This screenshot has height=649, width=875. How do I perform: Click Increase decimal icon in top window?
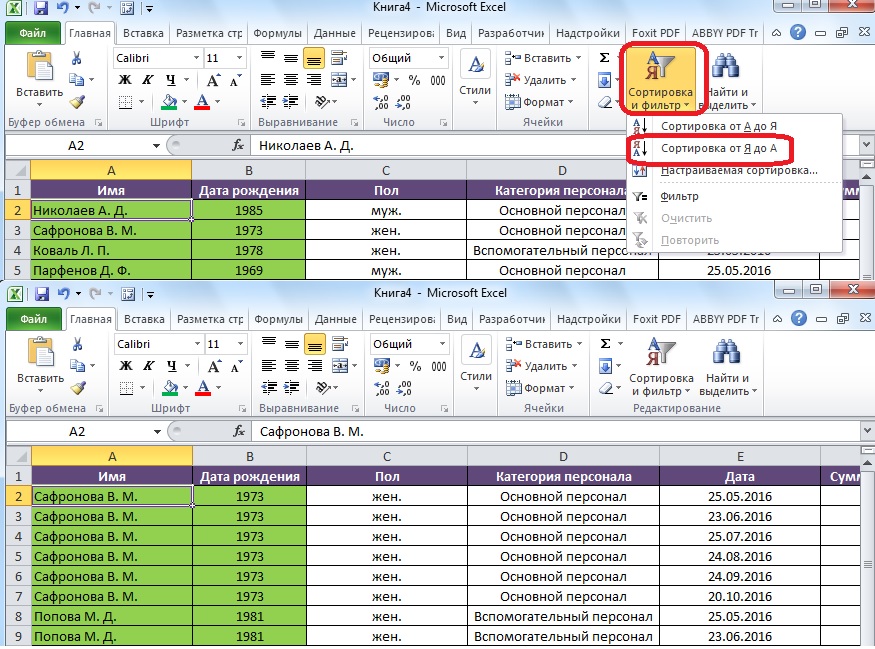(x=381, y=102)
